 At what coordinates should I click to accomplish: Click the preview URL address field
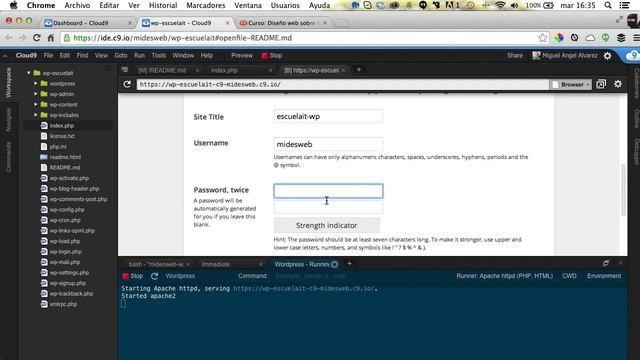coord(342,84)
